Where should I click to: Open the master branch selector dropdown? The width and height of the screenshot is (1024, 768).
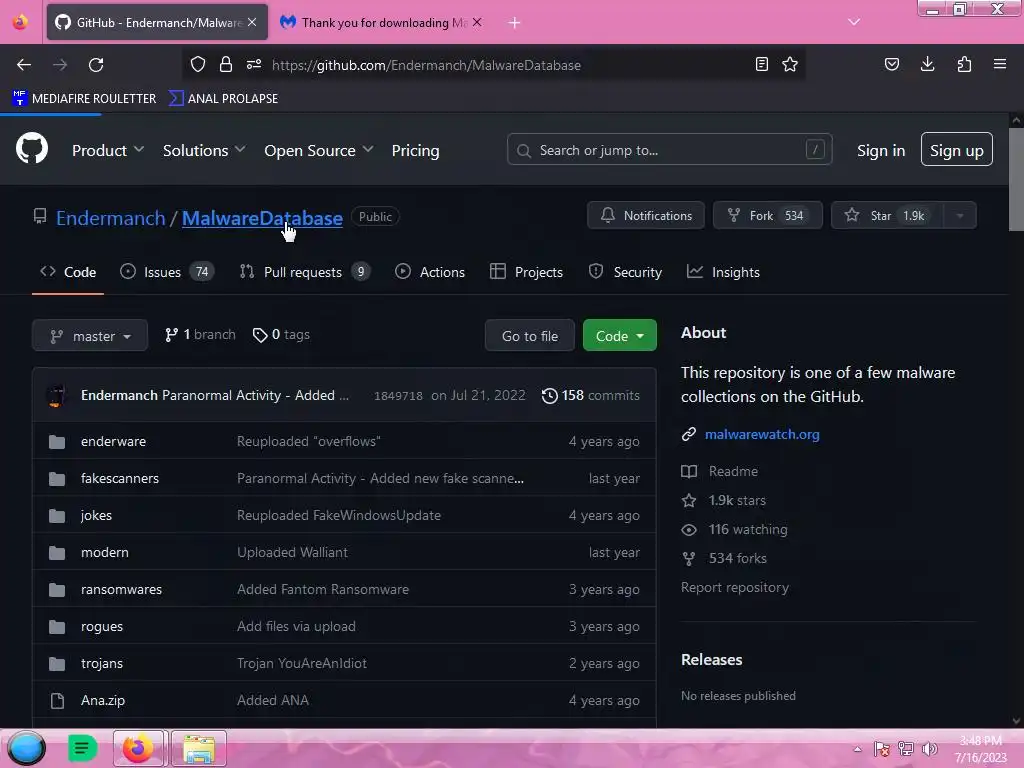90,336
